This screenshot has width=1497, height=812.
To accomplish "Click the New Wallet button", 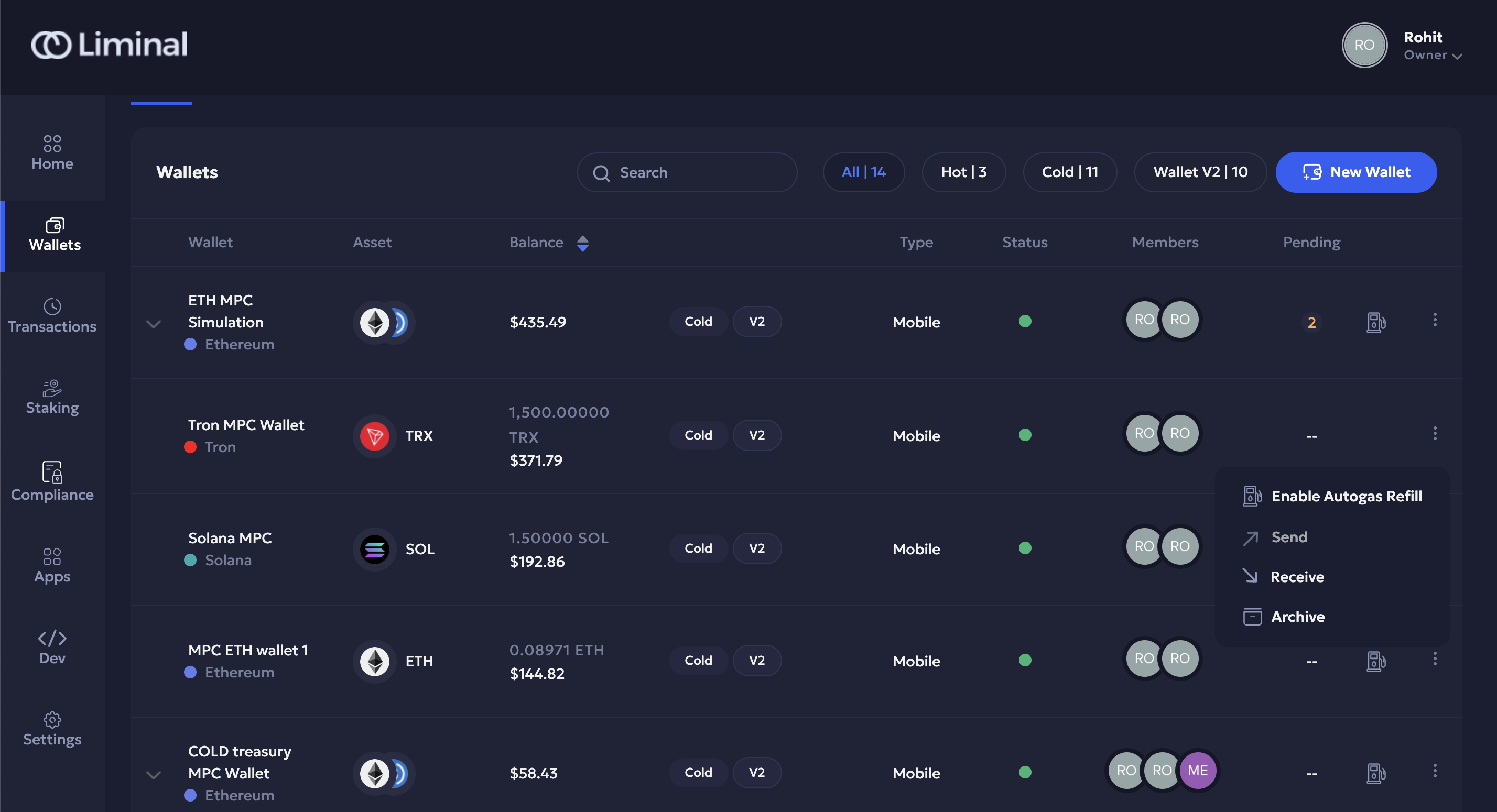I will (1356, 172).
